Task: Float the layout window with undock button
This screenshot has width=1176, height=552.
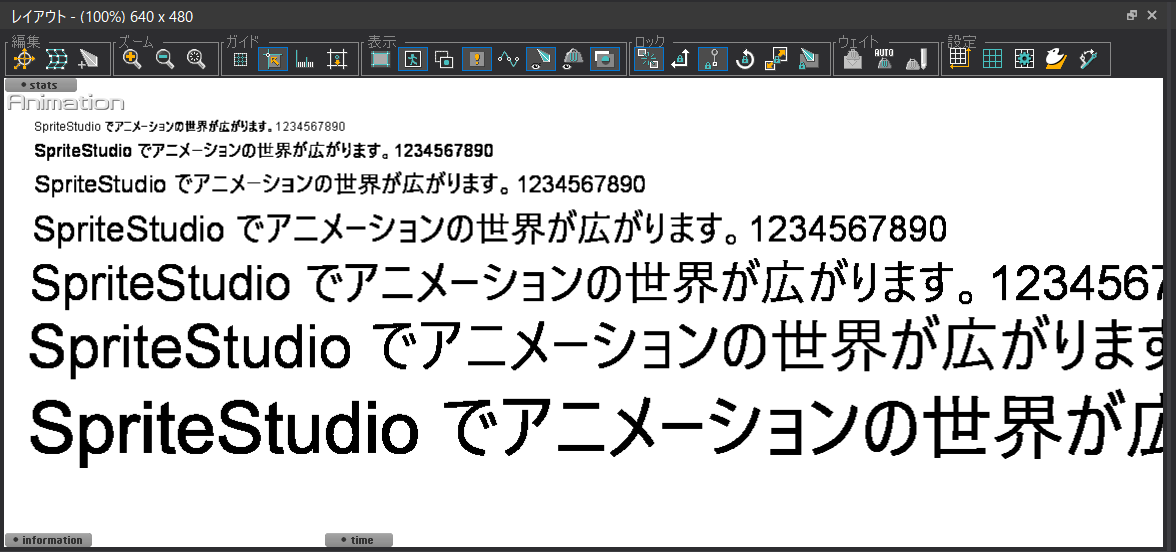Action: click(1132, 15)
